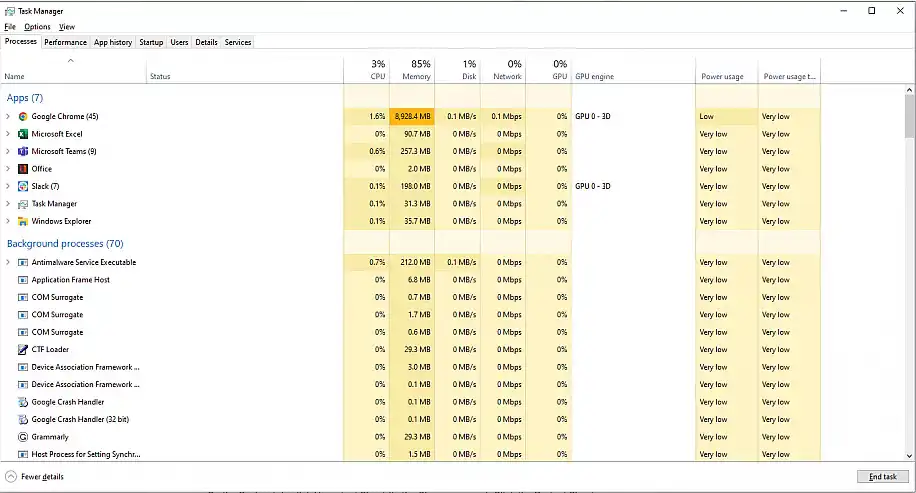Click the scrollbar down arrow
This screenshot has width=916, height=493.
909,456
